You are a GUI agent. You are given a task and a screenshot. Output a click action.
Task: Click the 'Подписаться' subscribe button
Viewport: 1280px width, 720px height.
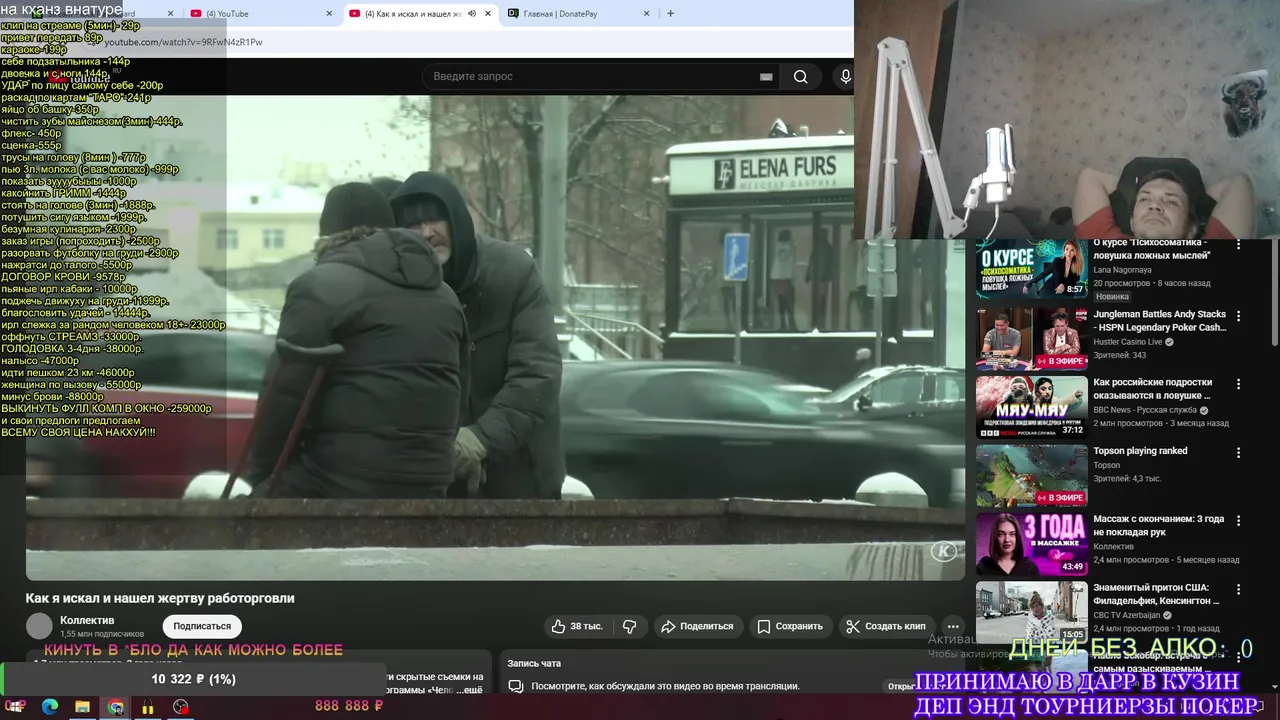pos(202,626)
